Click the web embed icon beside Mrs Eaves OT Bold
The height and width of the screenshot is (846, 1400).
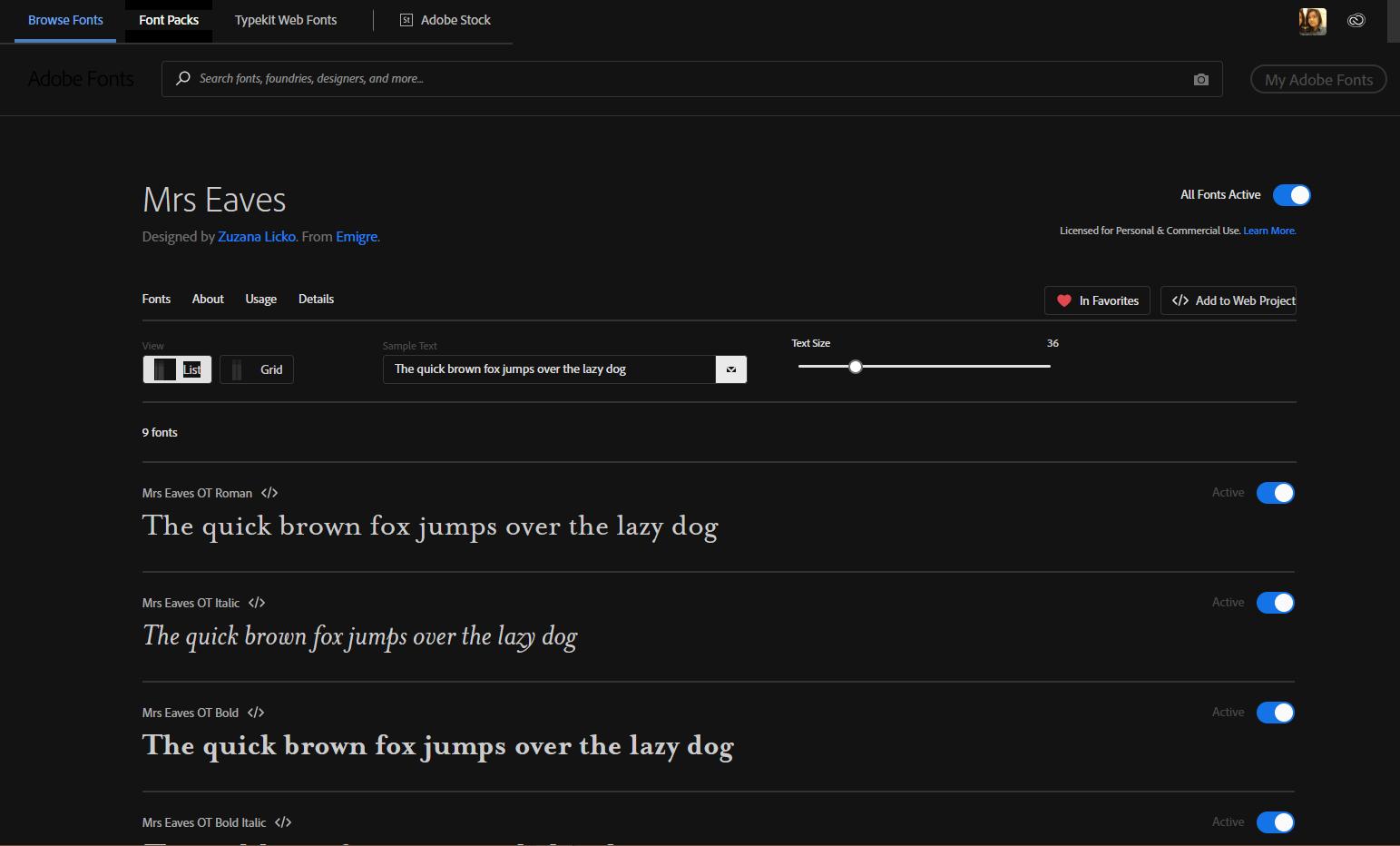coord(255,713)
